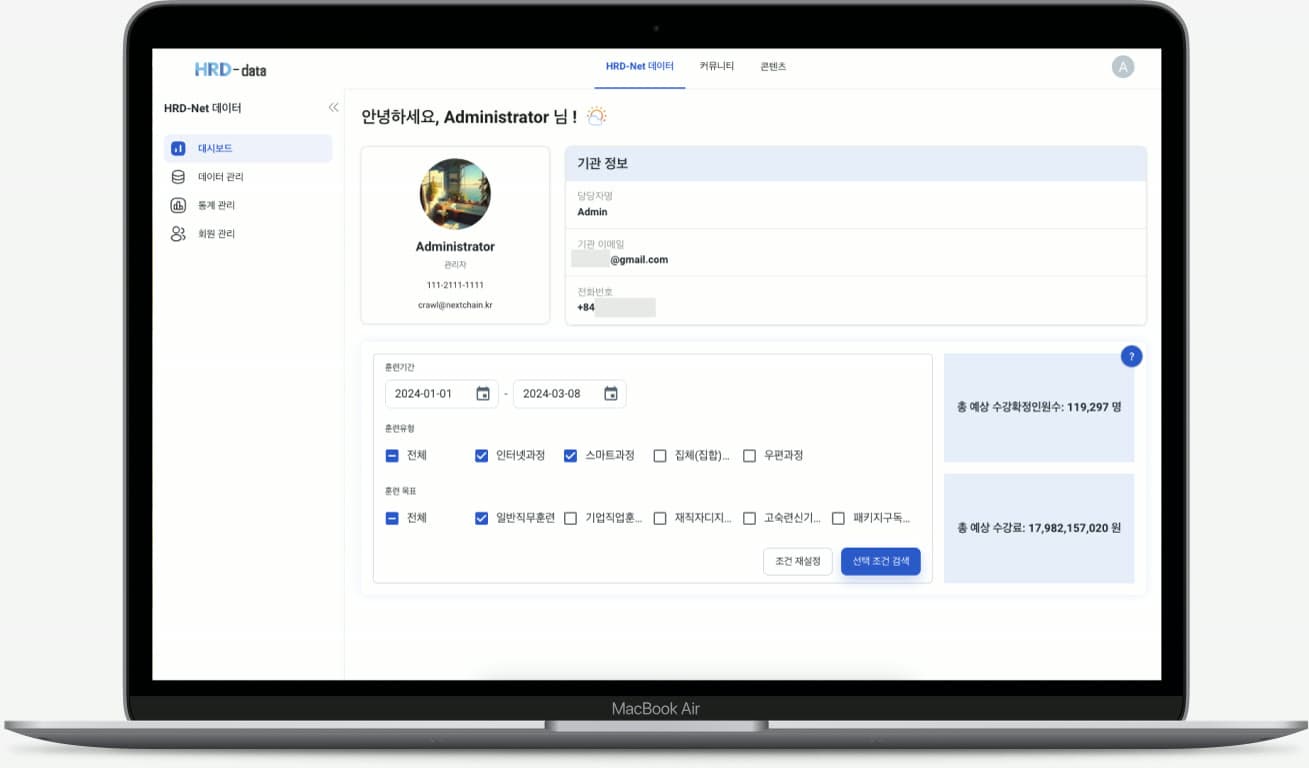
Task: Click the 총 예상 수강료 card
Action: coord(1039,528)
